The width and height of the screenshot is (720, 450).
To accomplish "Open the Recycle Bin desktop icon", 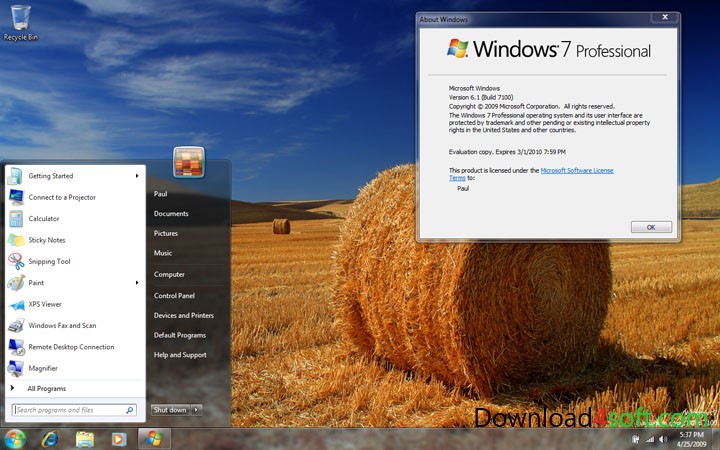I will pos(20,23).
